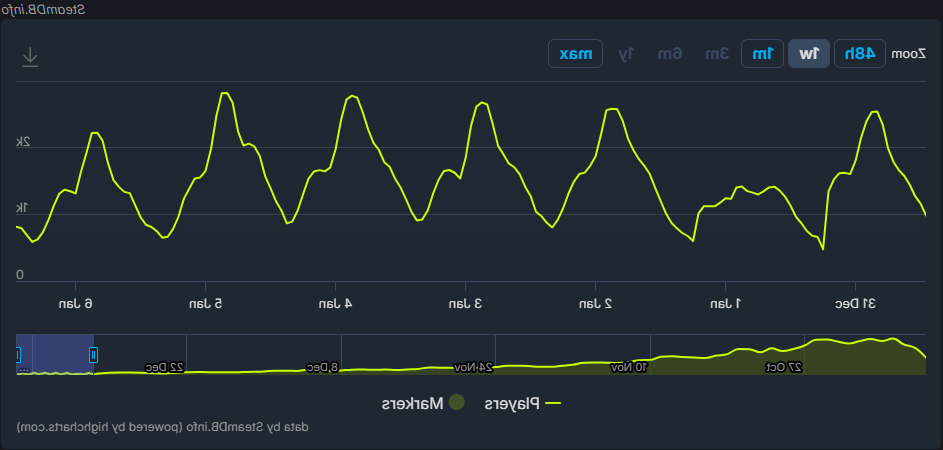Click the 2k y-axis label
943x450 pixels.
[x=22, y=141]
